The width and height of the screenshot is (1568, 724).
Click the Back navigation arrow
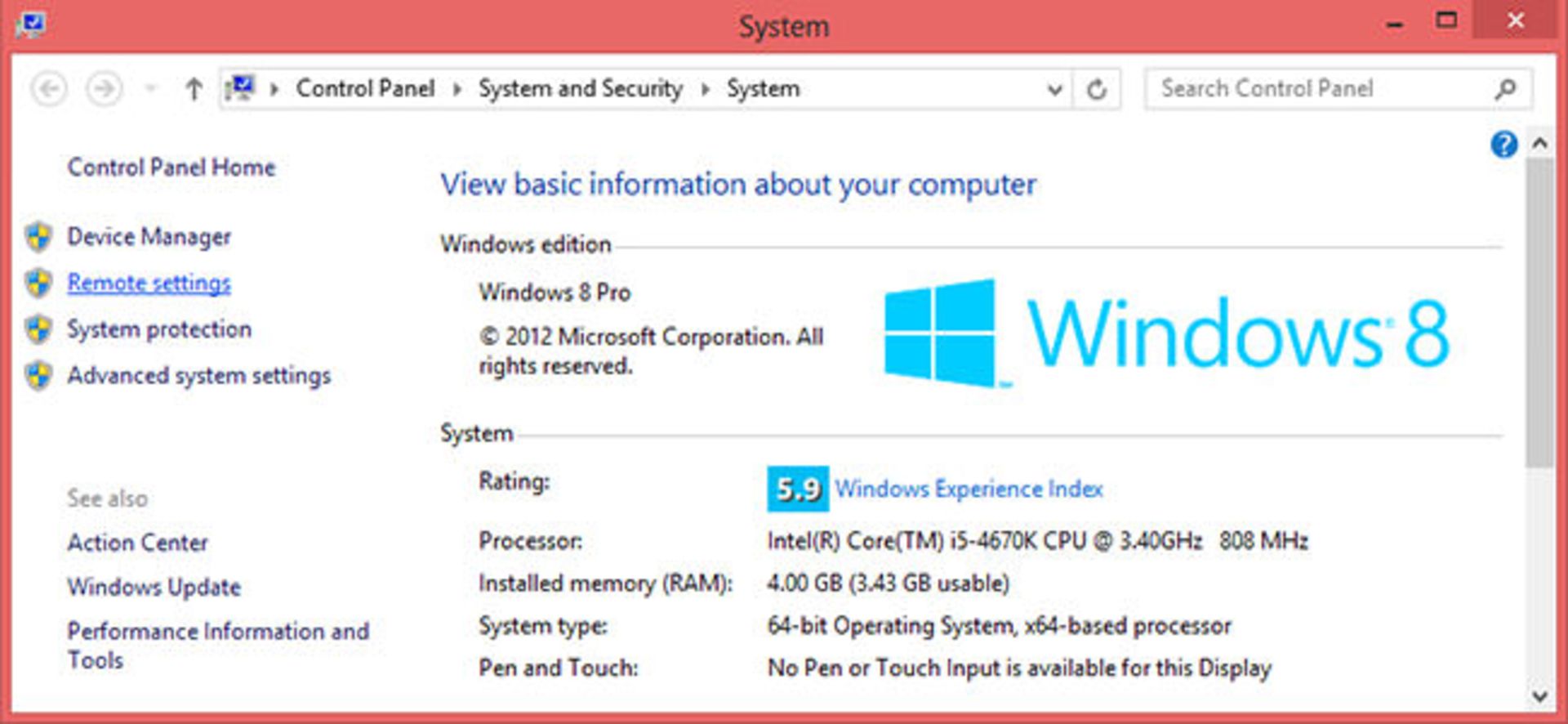pyautogui.click(x=49, y=88)
